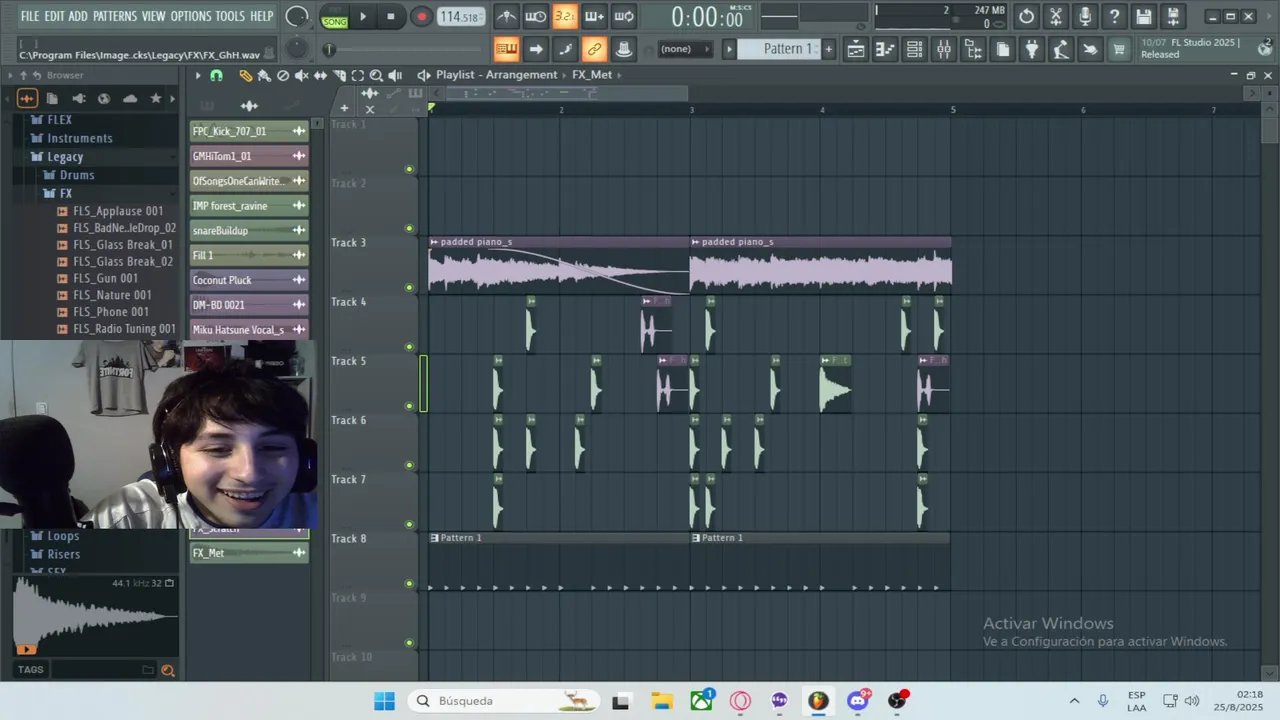Expand the Loops folder in browser
Viewport: 1280px width, 720px height.
55,536
